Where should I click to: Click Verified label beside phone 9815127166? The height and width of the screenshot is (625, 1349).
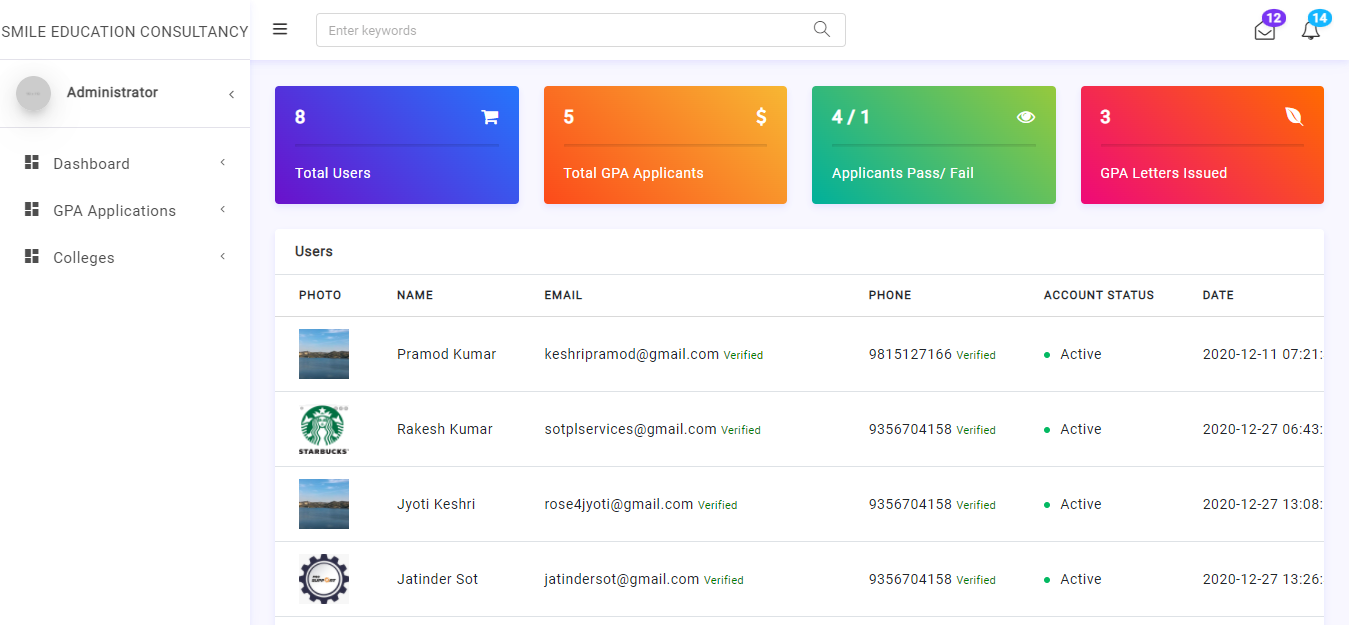(976, 355)
